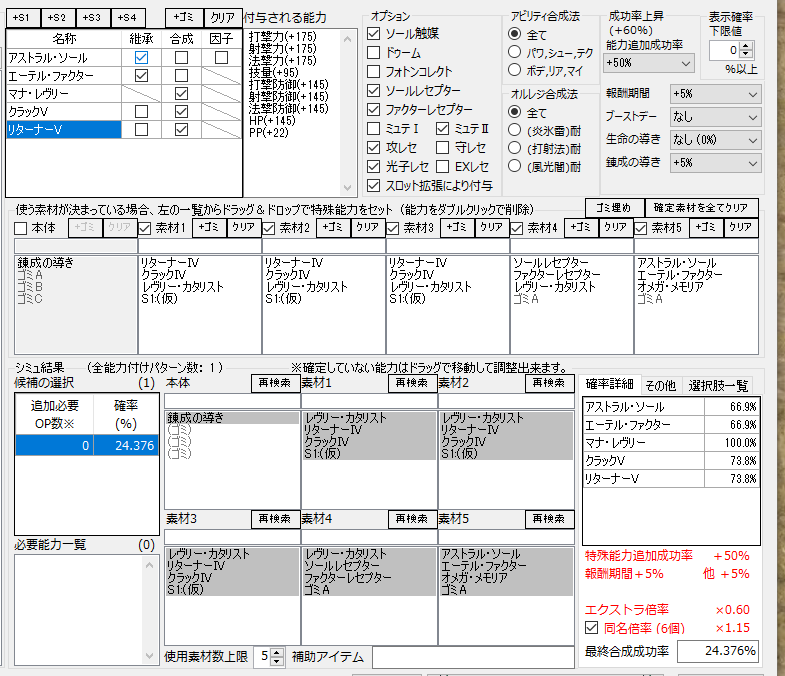Select アストラル・ソール in 素材5 input box
Image resolution: width=785 pixels, height=676 pixels.
click(676, 263)
